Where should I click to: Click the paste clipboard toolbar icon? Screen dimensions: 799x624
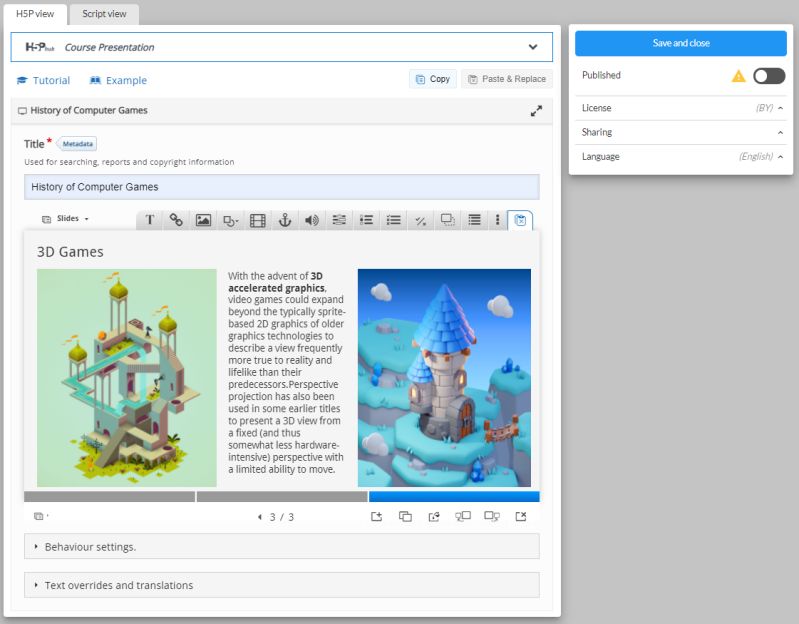pos(520,221)
